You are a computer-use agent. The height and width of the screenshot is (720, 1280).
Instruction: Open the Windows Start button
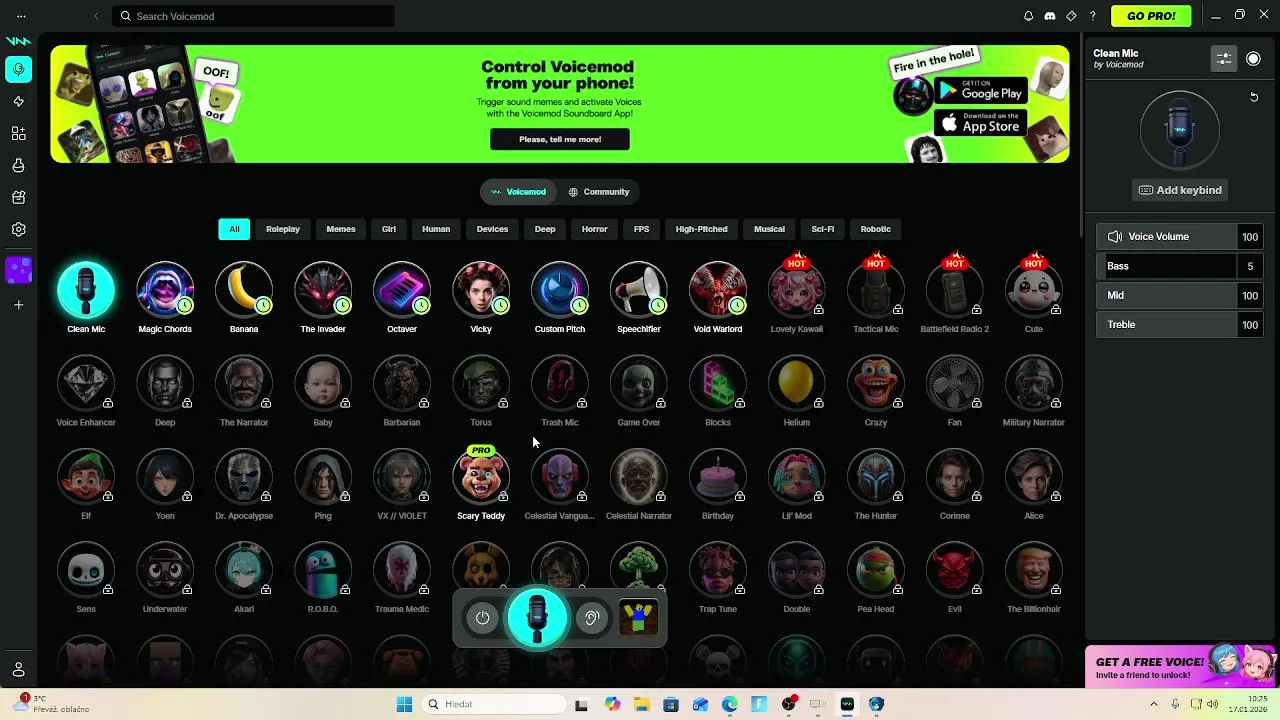(404, 704)
